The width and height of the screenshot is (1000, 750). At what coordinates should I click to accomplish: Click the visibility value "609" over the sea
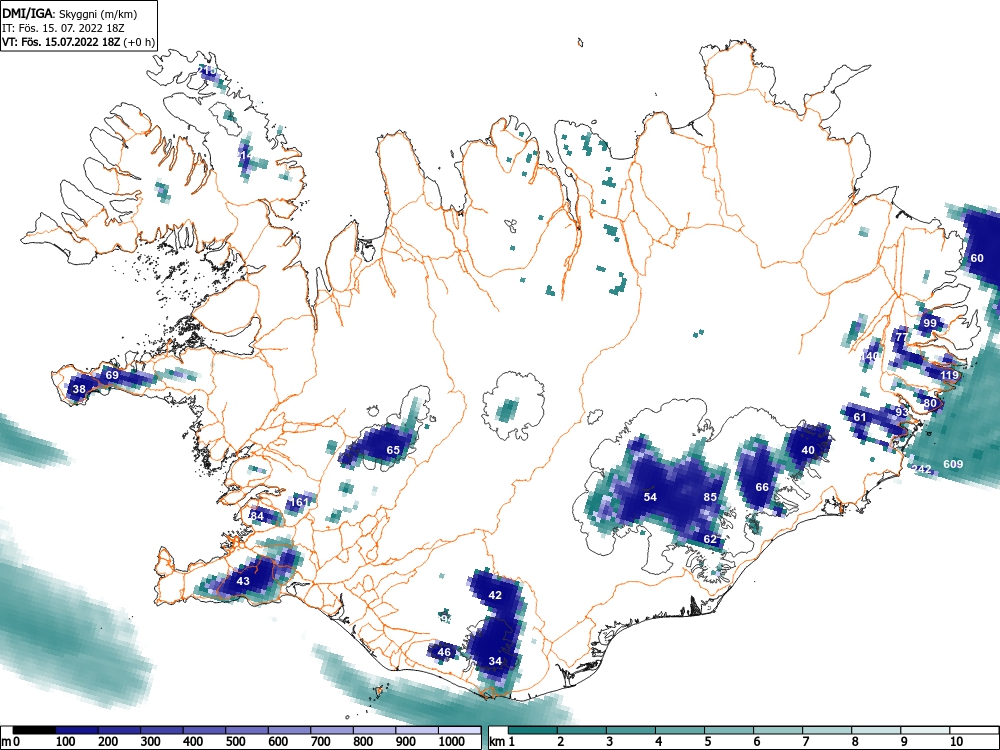(953, 464)
